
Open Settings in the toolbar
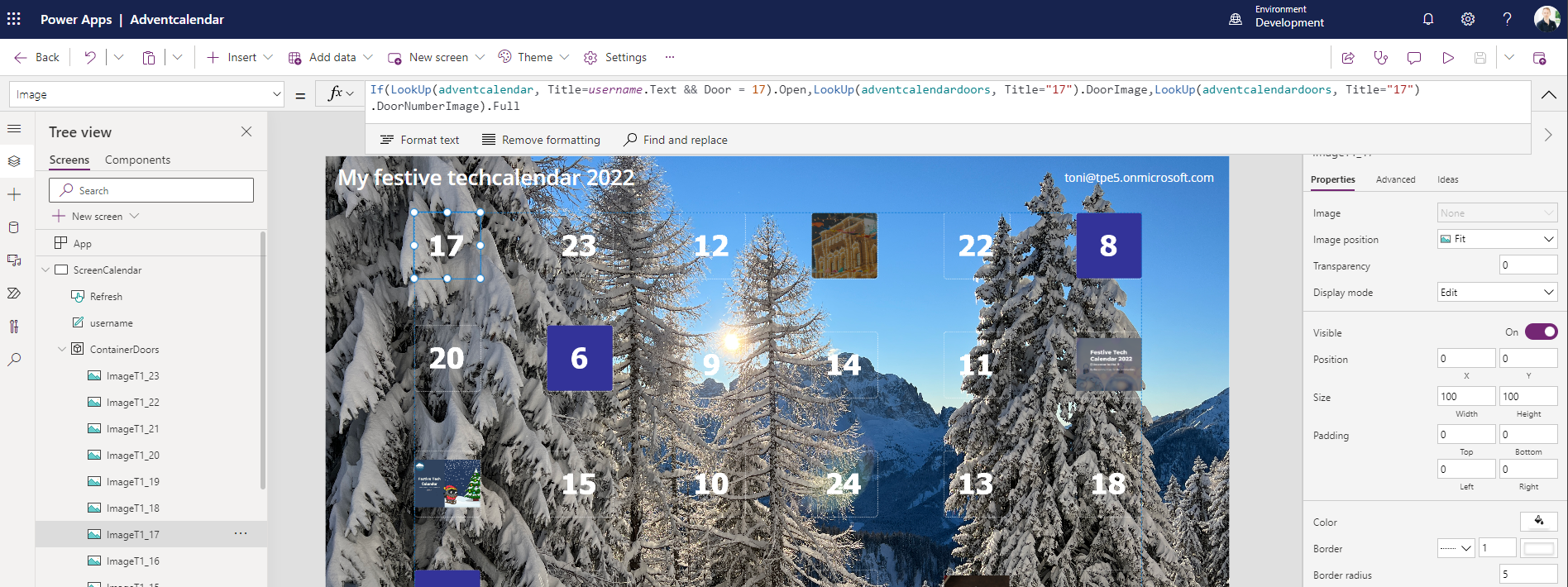coord(615,57)
